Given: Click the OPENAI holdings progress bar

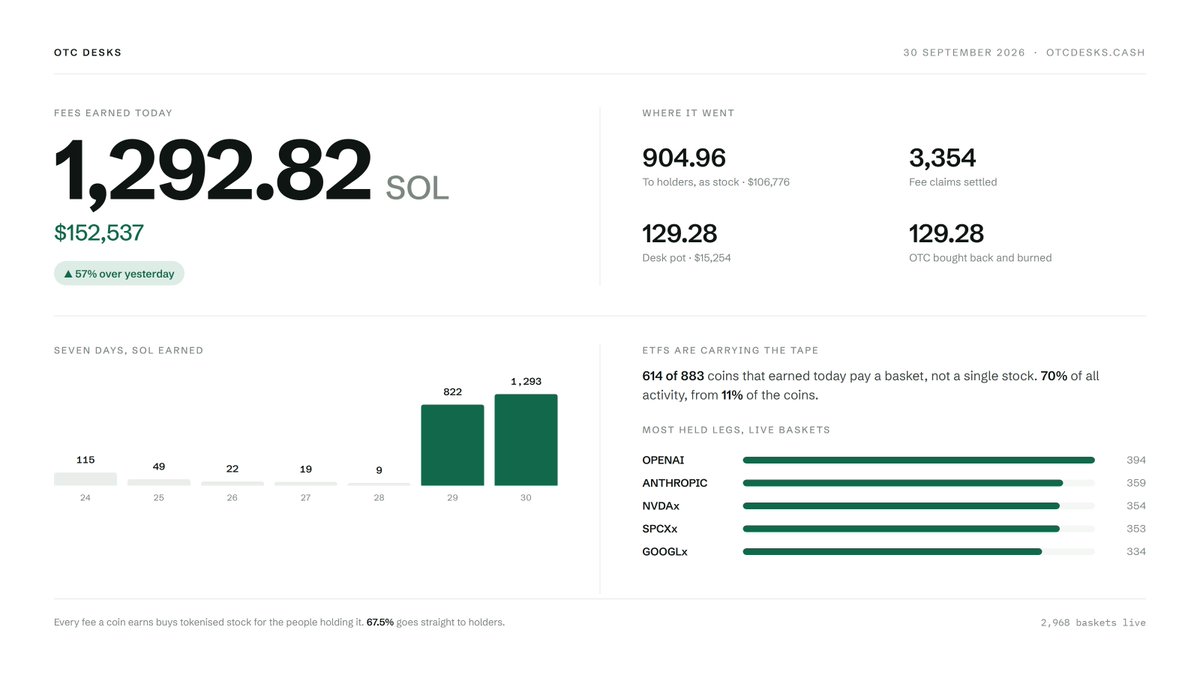Looking at the screenshot, I should pos(919,460).
